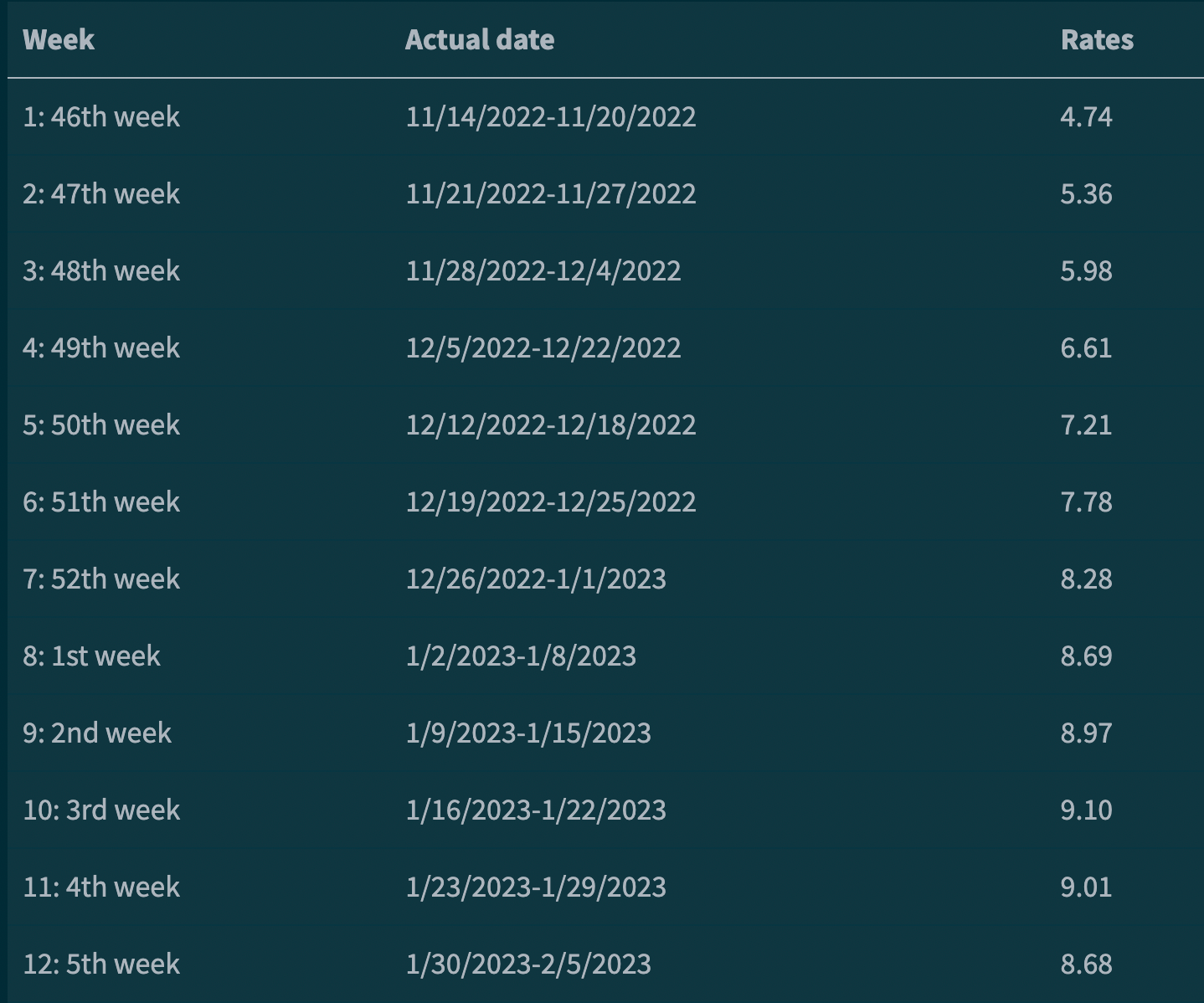Select the rate value 7.21
This screenshot has width=1204, height=1003.
(x=1086, y=424)
